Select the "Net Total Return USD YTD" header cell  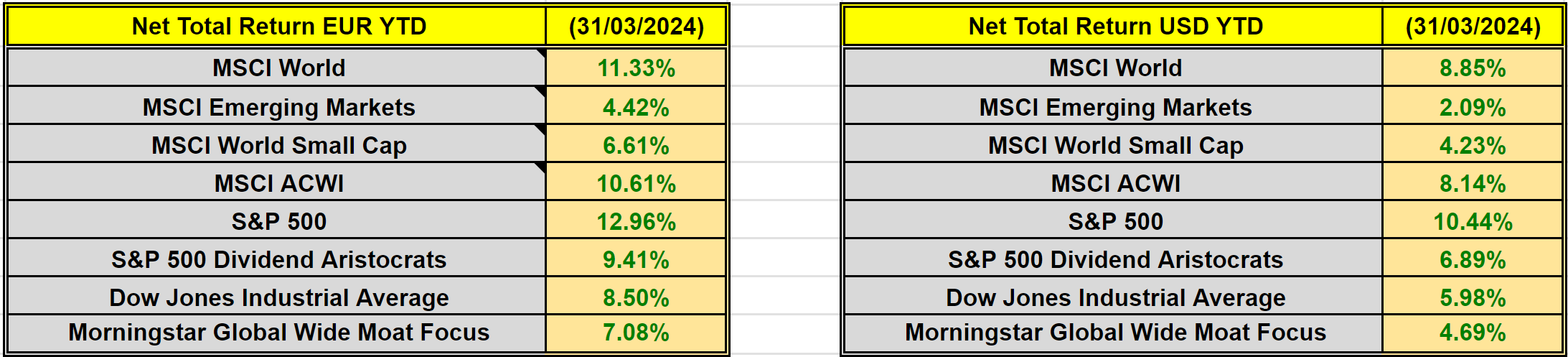coord(1115,27)
